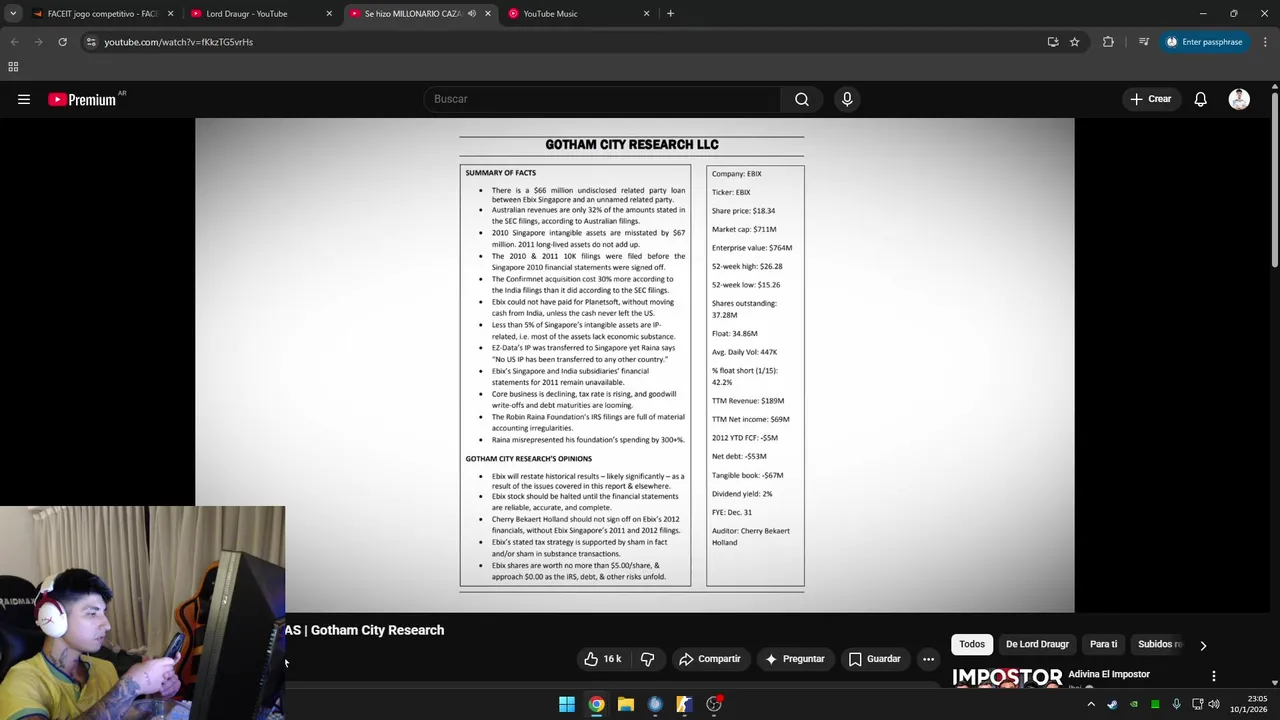Click the Preguntar button
The height and width of the screenshot is (720, 1280).
795,659
